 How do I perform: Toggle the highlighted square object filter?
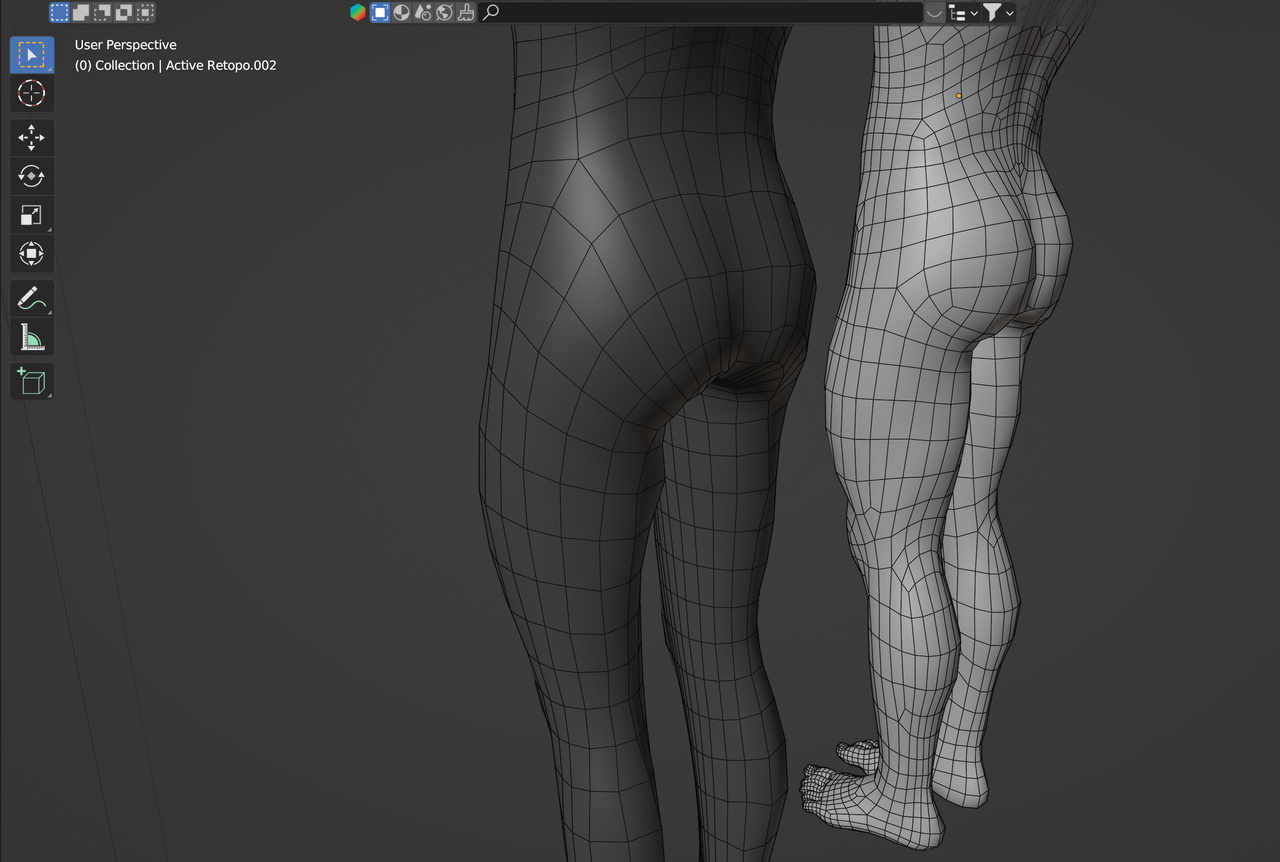pyautogui.click(x=380, y=13)
